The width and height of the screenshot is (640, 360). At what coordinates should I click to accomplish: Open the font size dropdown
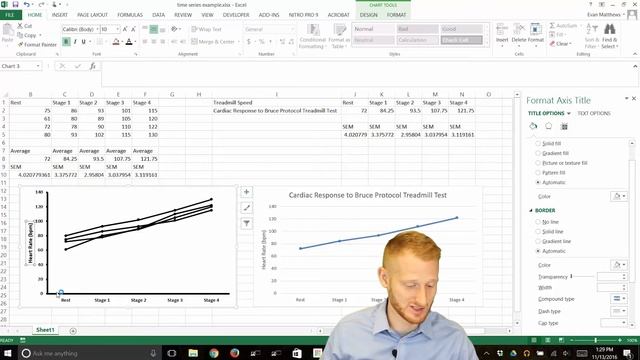118,29
